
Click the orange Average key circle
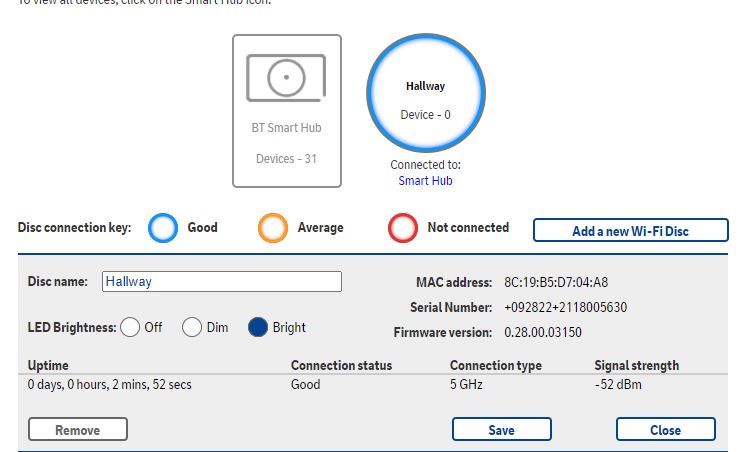pyautogui.click(x=273, y=228)
